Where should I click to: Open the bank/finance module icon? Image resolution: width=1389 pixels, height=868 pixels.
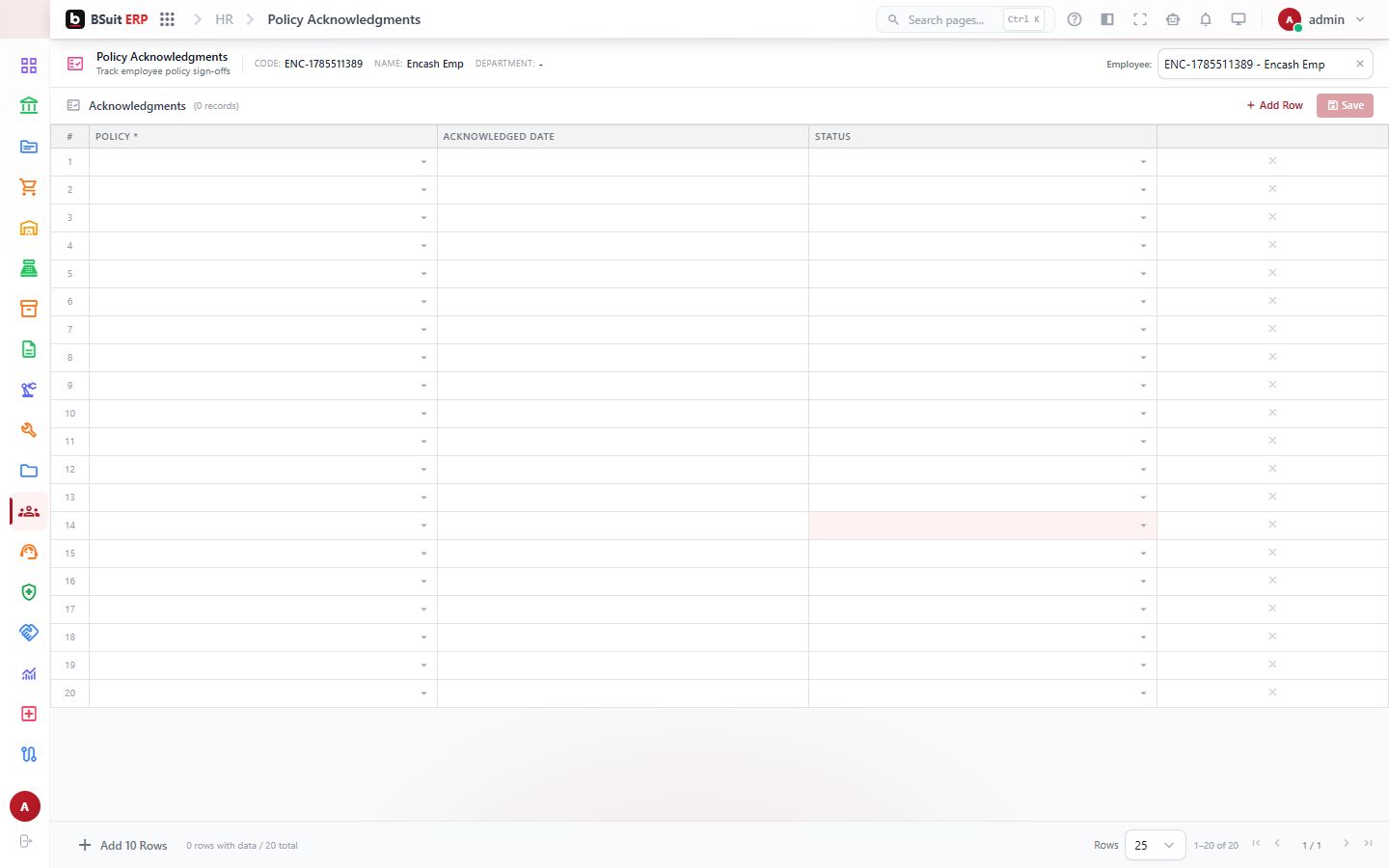[x=29, y=106]
